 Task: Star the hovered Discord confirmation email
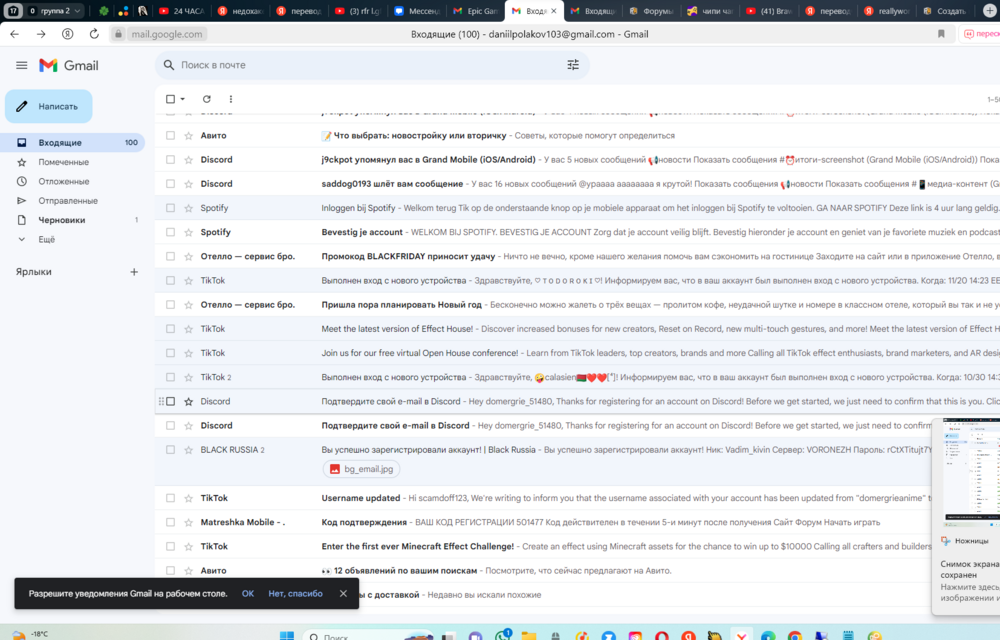188,402
